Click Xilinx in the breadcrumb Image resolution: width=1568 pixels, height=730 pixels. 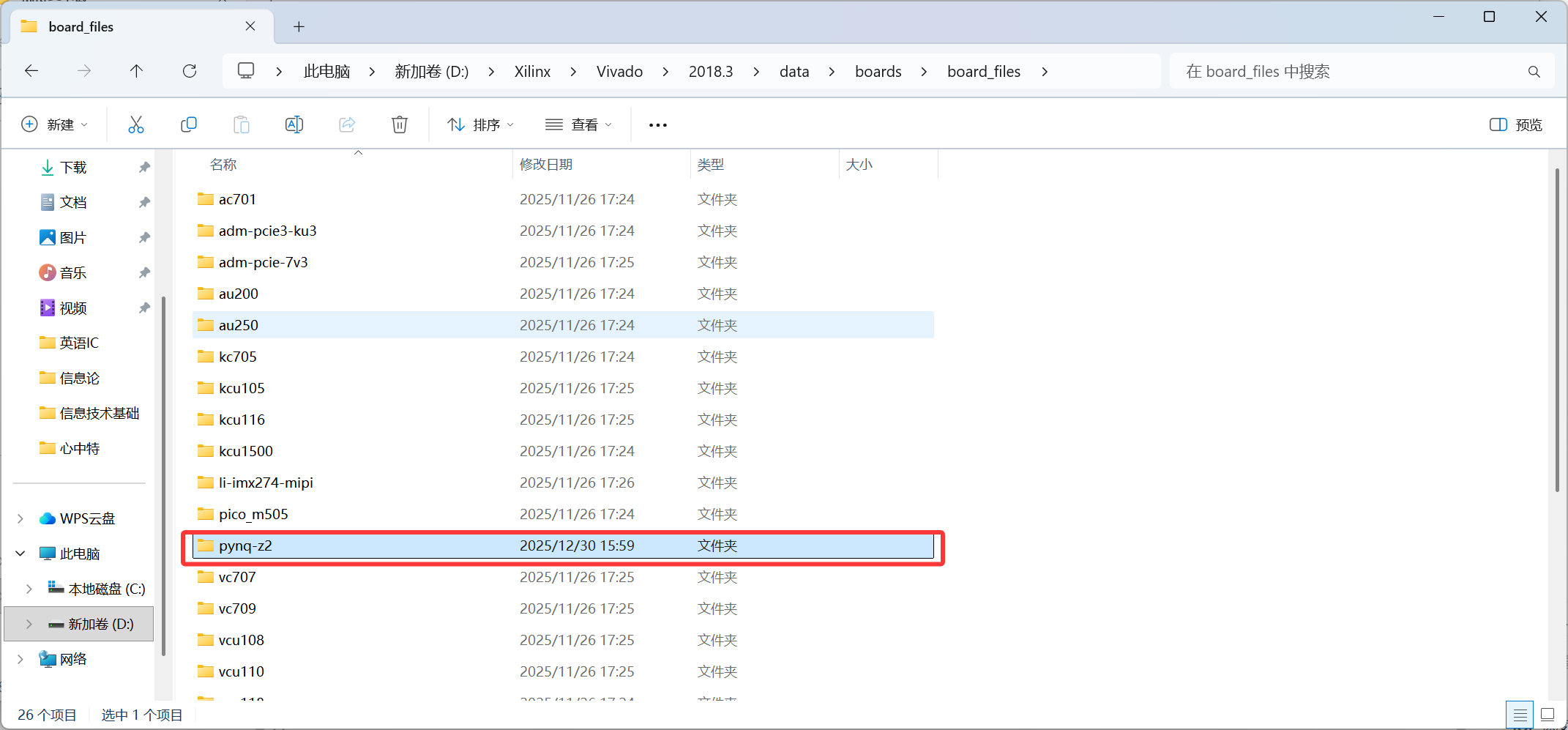(x=532, y=72)
